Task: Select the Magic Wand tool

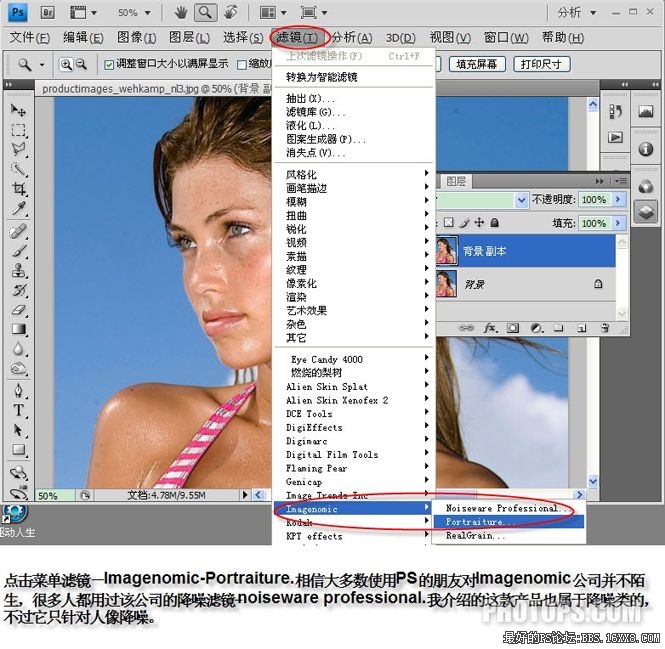Action: [x=18, y=169]
